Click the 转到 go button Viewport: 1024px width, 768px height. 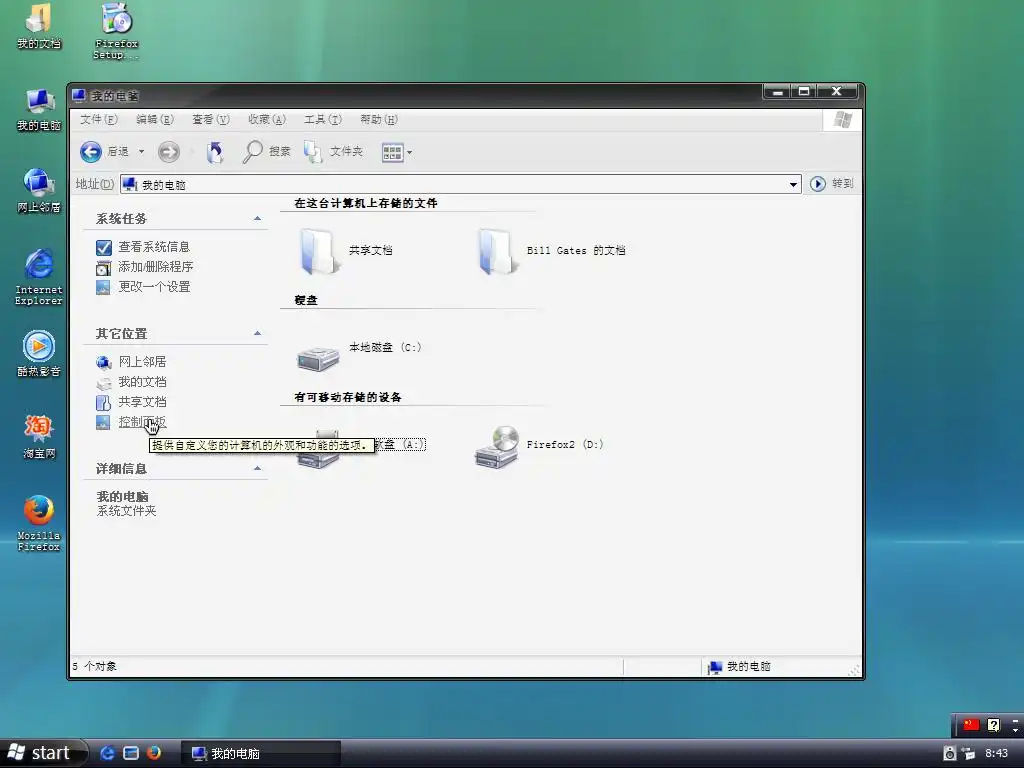pyautogui.click(x=831, y=184)
